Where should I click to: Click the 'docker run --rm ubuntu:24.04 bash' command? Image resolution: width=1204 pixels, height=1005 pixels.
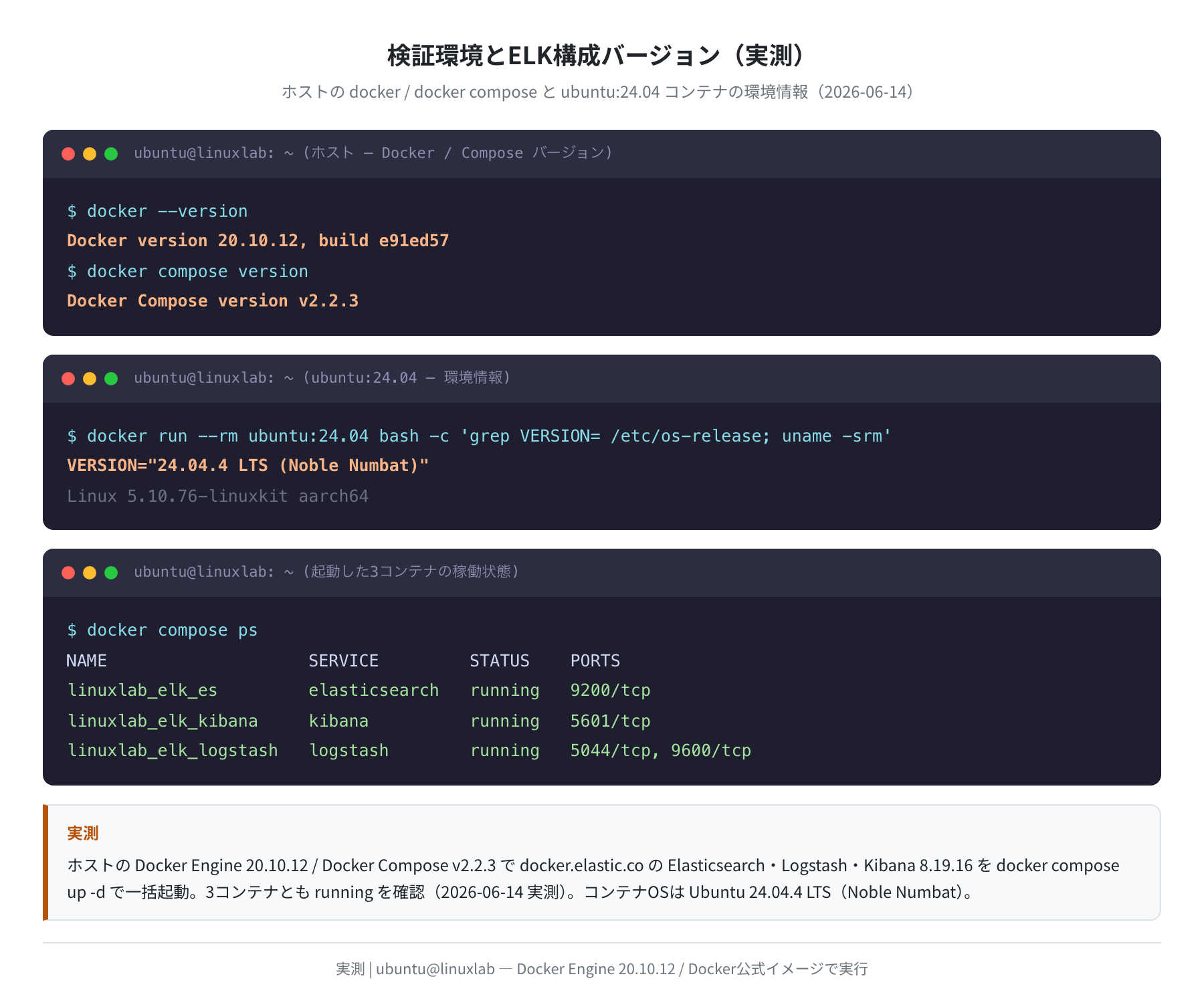pos(479,436)
